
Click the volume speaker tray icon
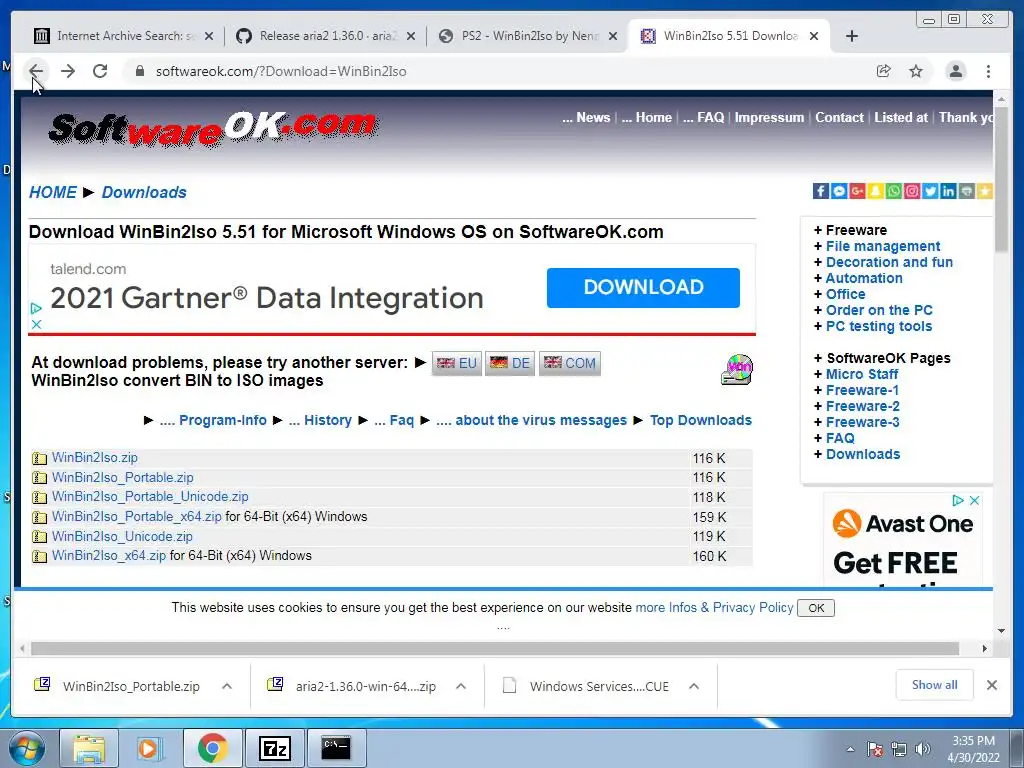click(923, 749)
